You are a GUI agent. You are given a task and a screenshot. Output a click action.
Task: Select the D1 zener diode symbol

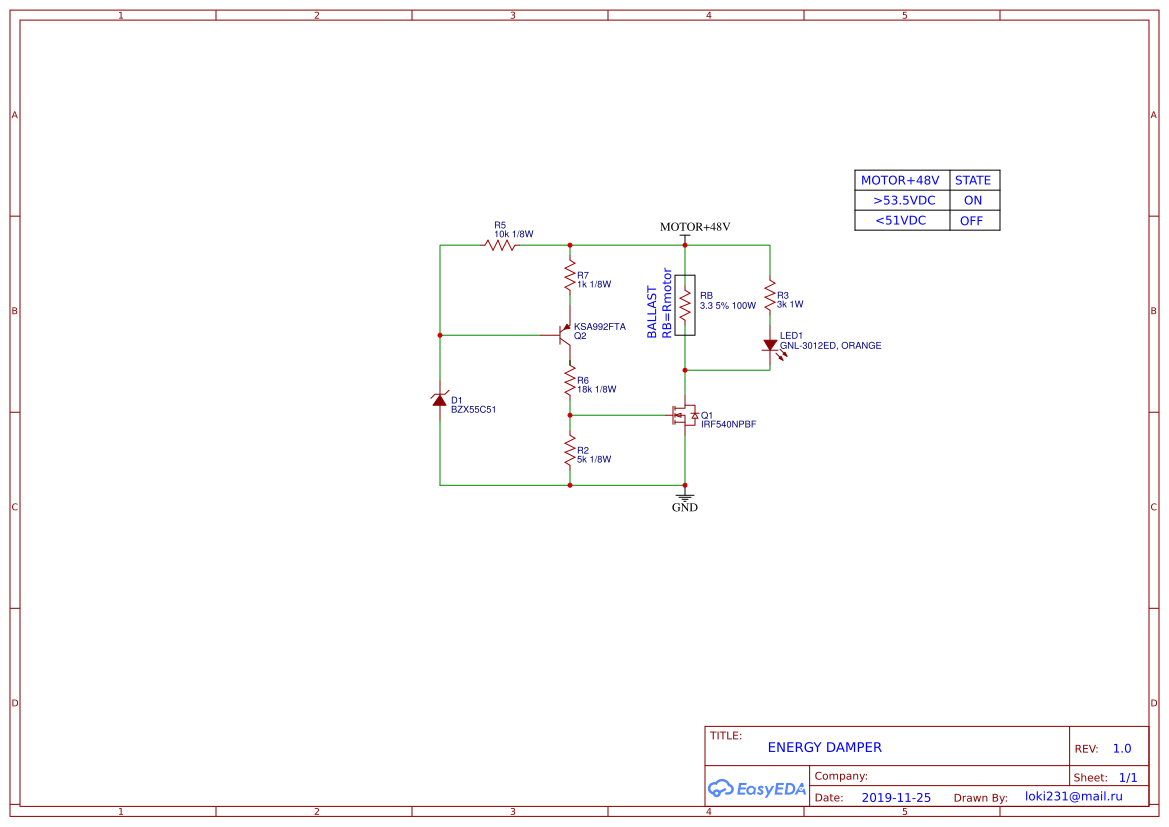pos(440,400)
